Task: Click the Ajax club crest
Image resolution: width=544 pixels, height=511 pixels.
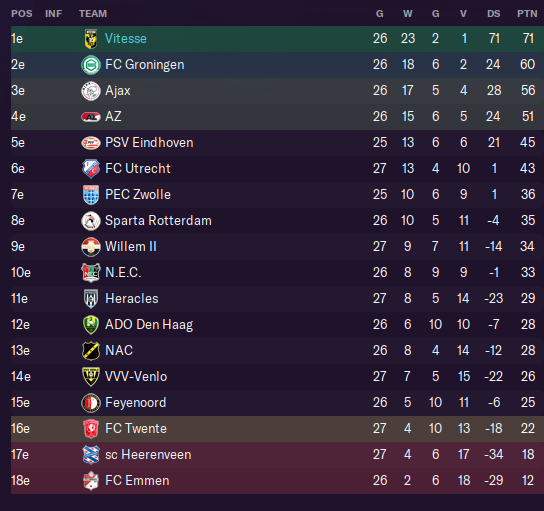Action: point(91,91)
